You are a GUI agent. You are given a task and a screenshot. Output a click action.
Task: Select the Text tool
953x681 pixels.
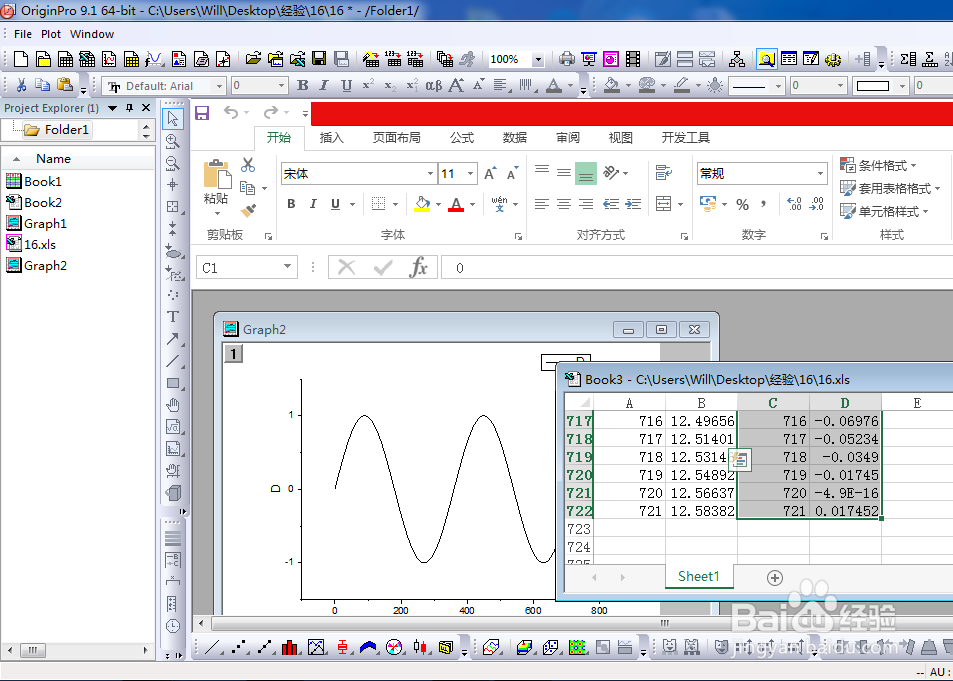tap(173, 317)
